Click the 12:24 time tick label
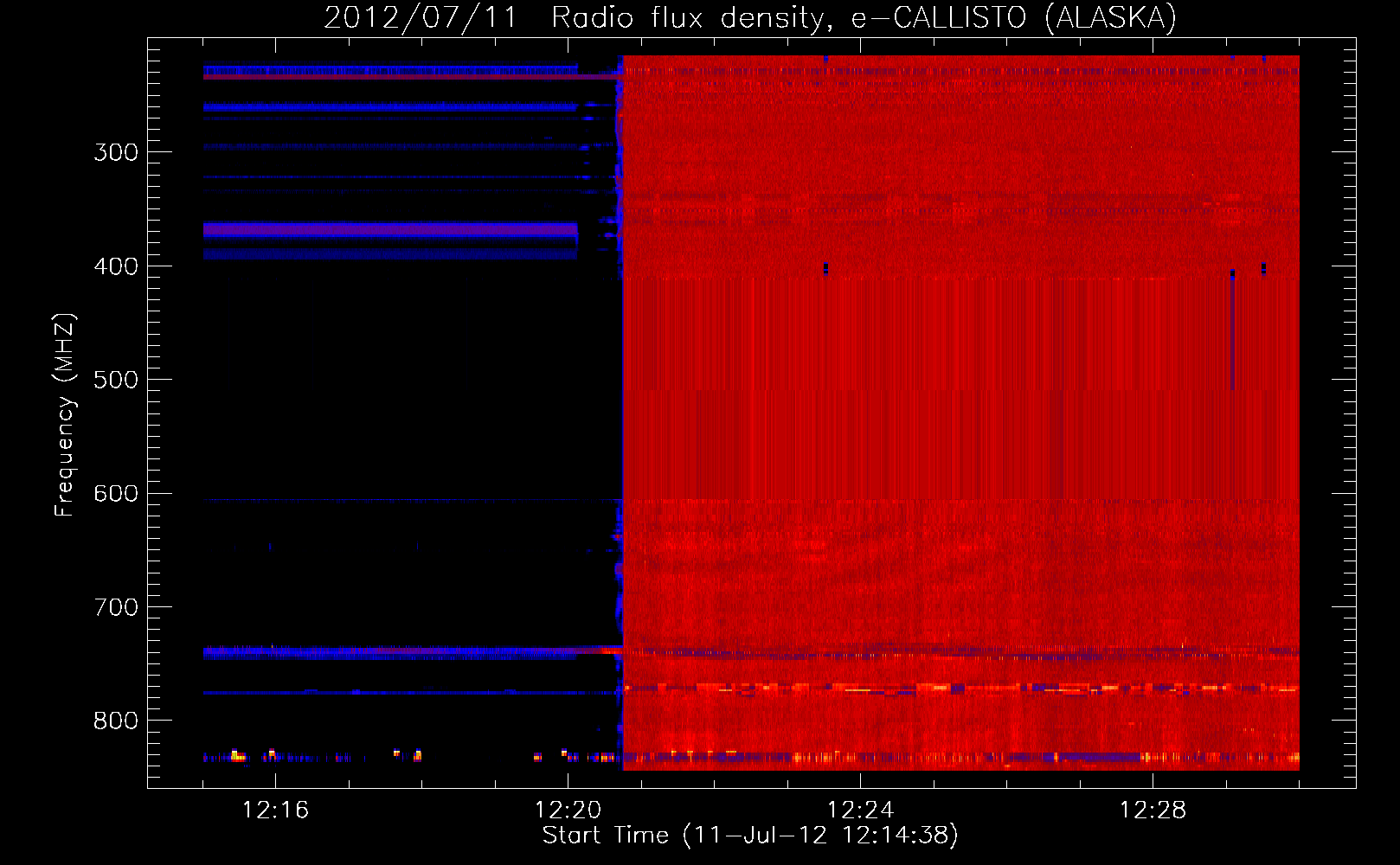Image resolution: width=1400 pixels, height=865 pixels. (860, 811)
